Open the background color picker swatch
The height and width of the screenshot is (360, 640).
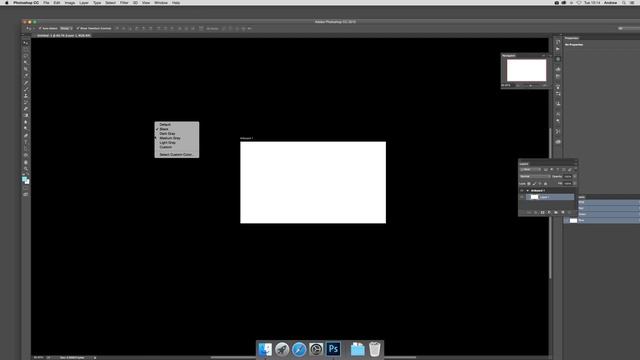[x=27, y=182]
